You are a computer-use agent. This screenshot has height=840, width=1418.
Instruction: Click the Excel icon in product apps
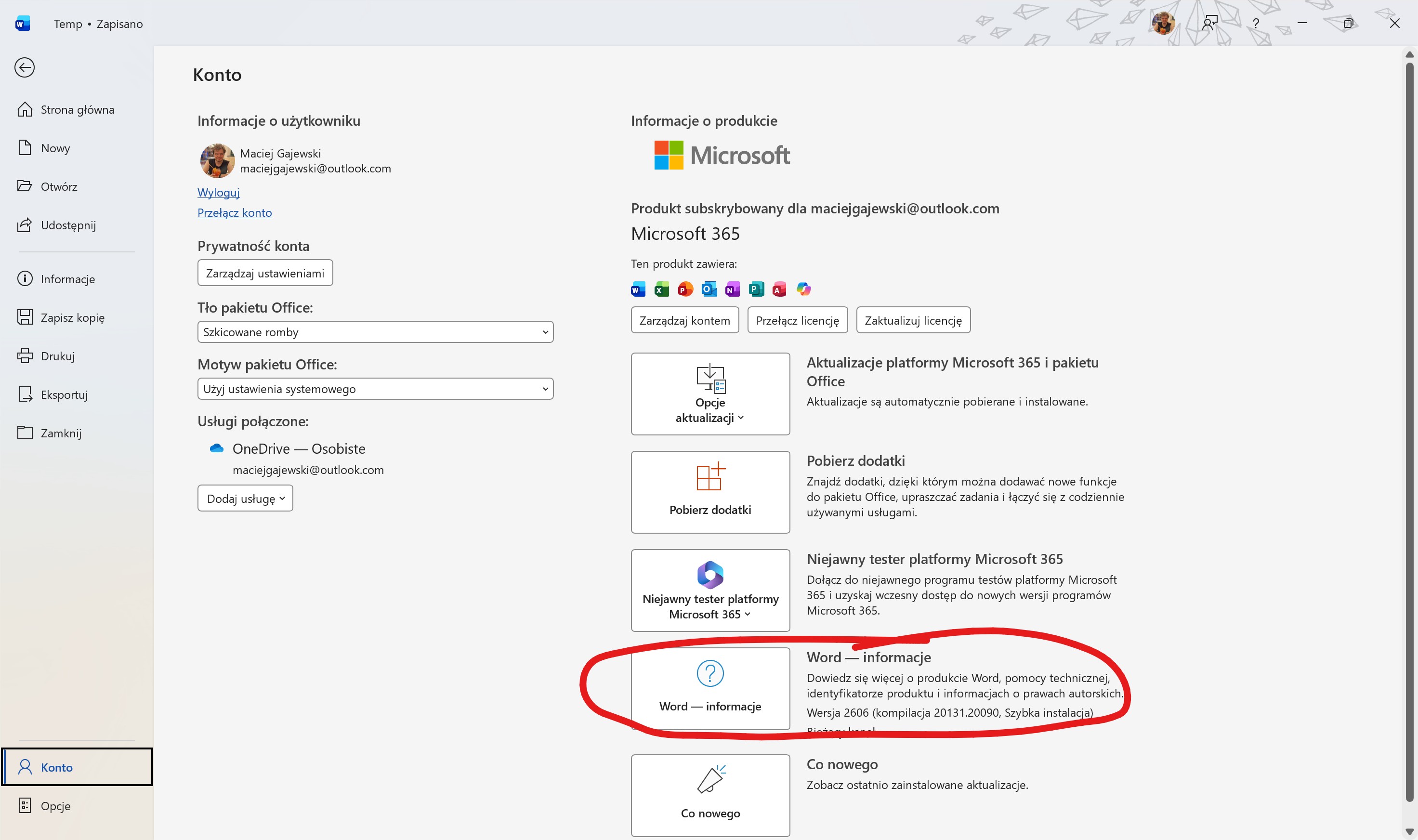pos(661,289)
